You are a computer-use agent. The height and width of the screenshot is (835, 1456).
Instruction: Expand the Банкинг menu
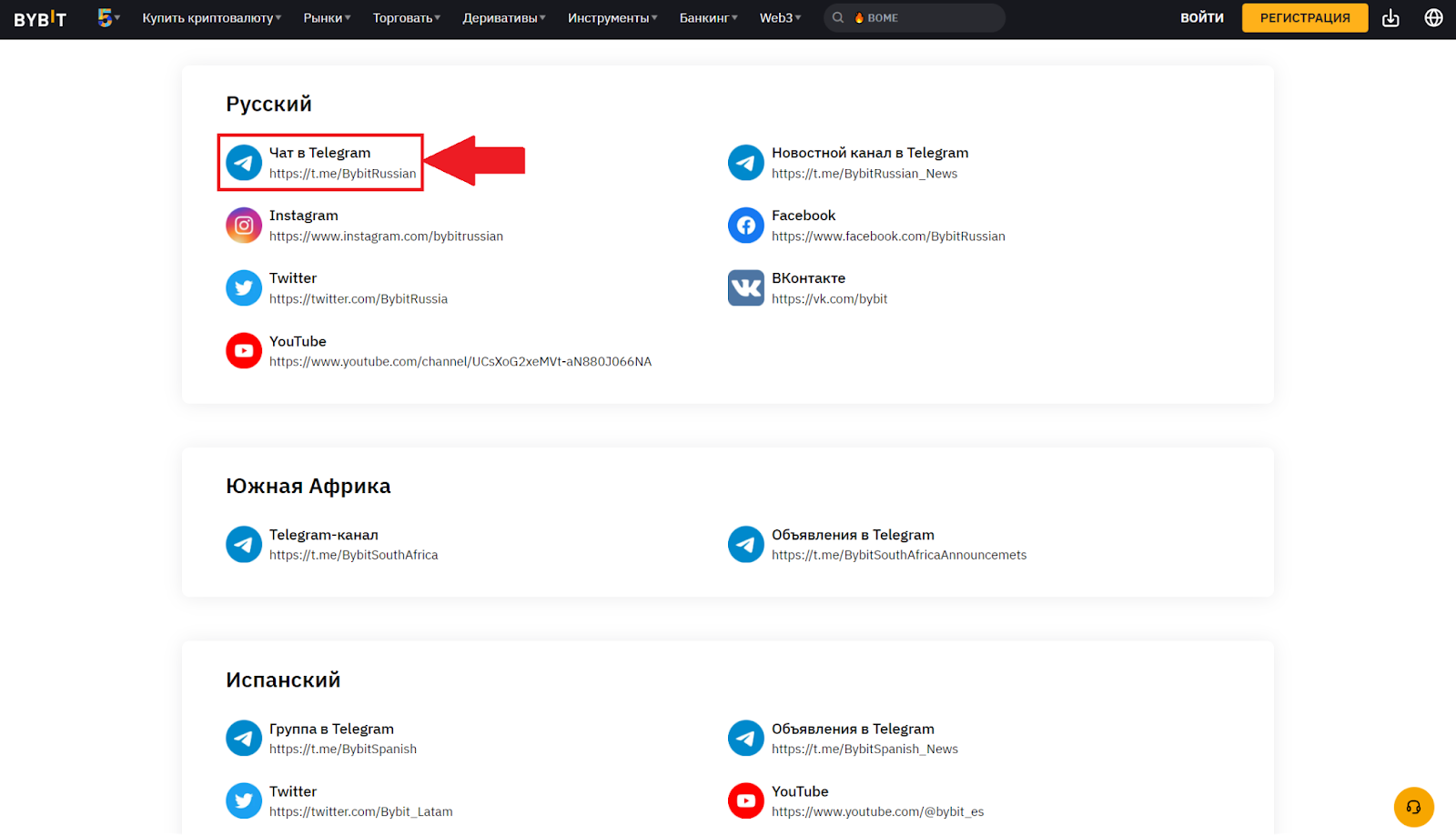(x=709, y=18)
